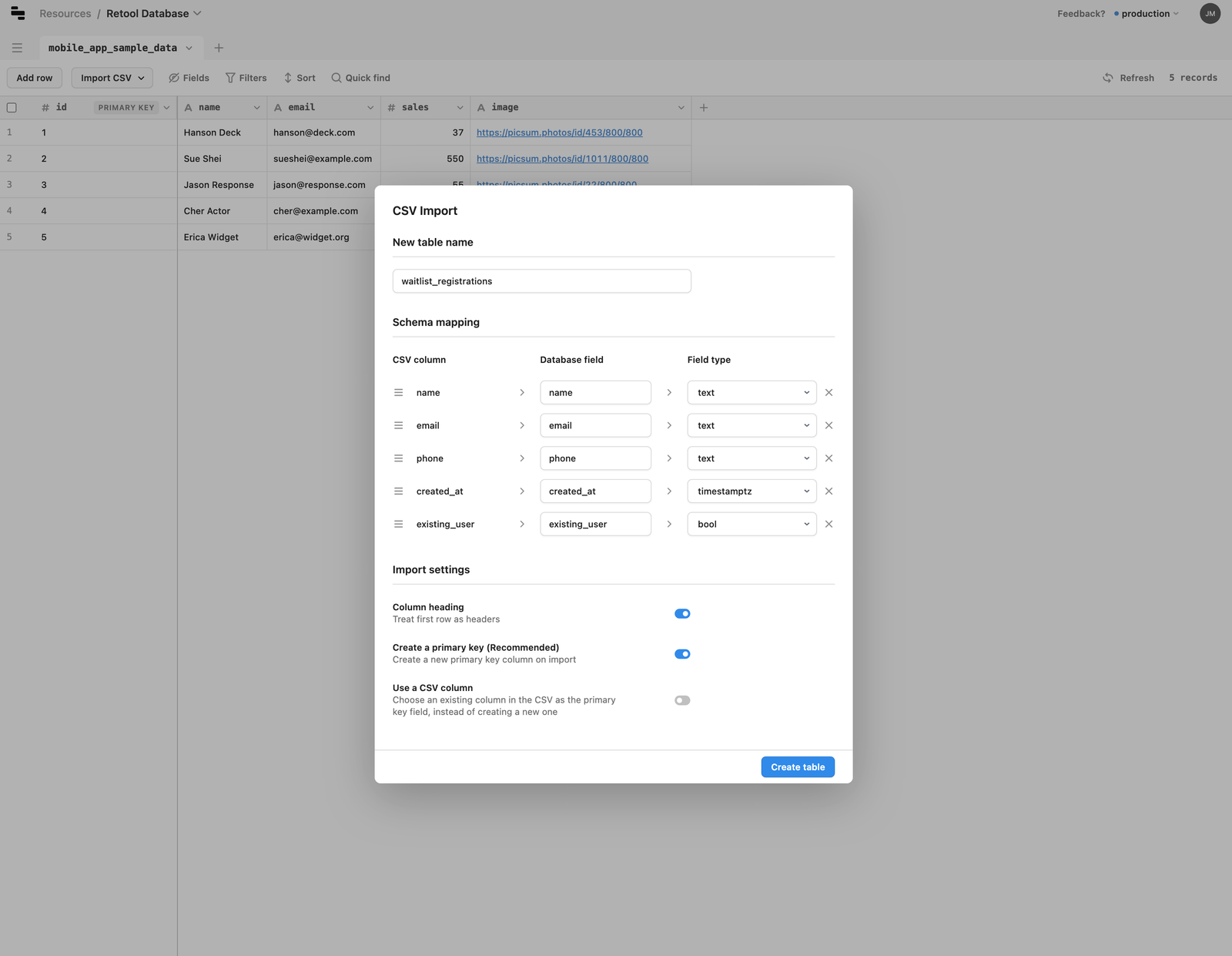Select sales value 550 cell
Screen dimensions: 1232x956
pyautogui.click(x=425, y=159)
